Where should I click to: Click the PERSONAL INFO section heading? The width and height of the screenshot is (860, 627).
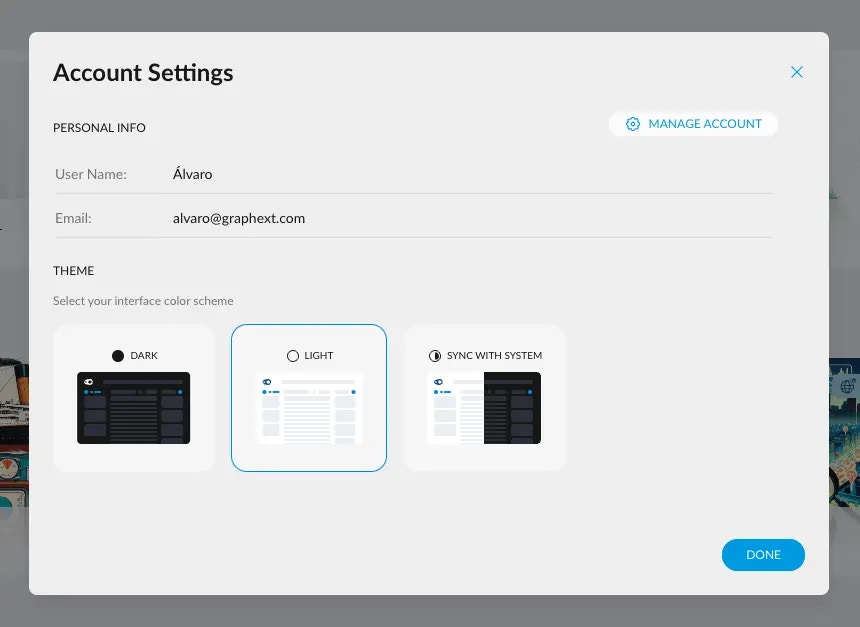(x=99, y=127)
